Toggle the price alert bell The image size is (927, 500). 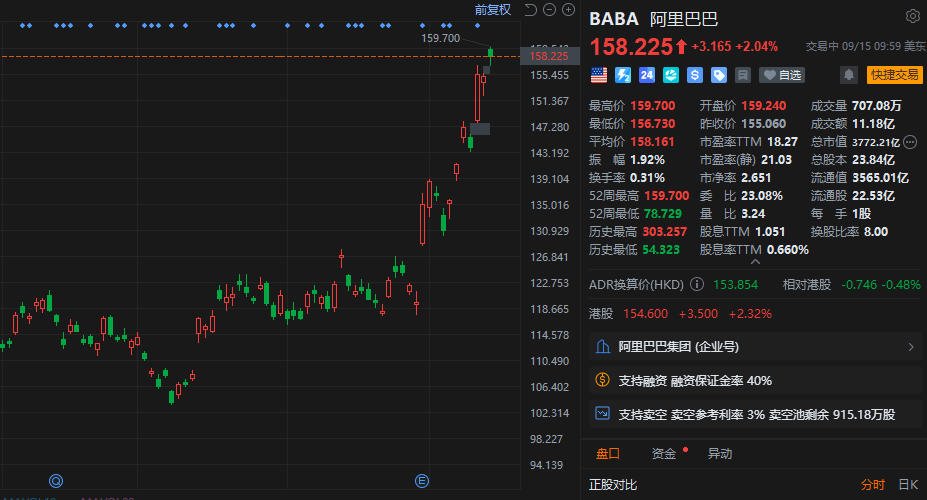click(848, 75)
